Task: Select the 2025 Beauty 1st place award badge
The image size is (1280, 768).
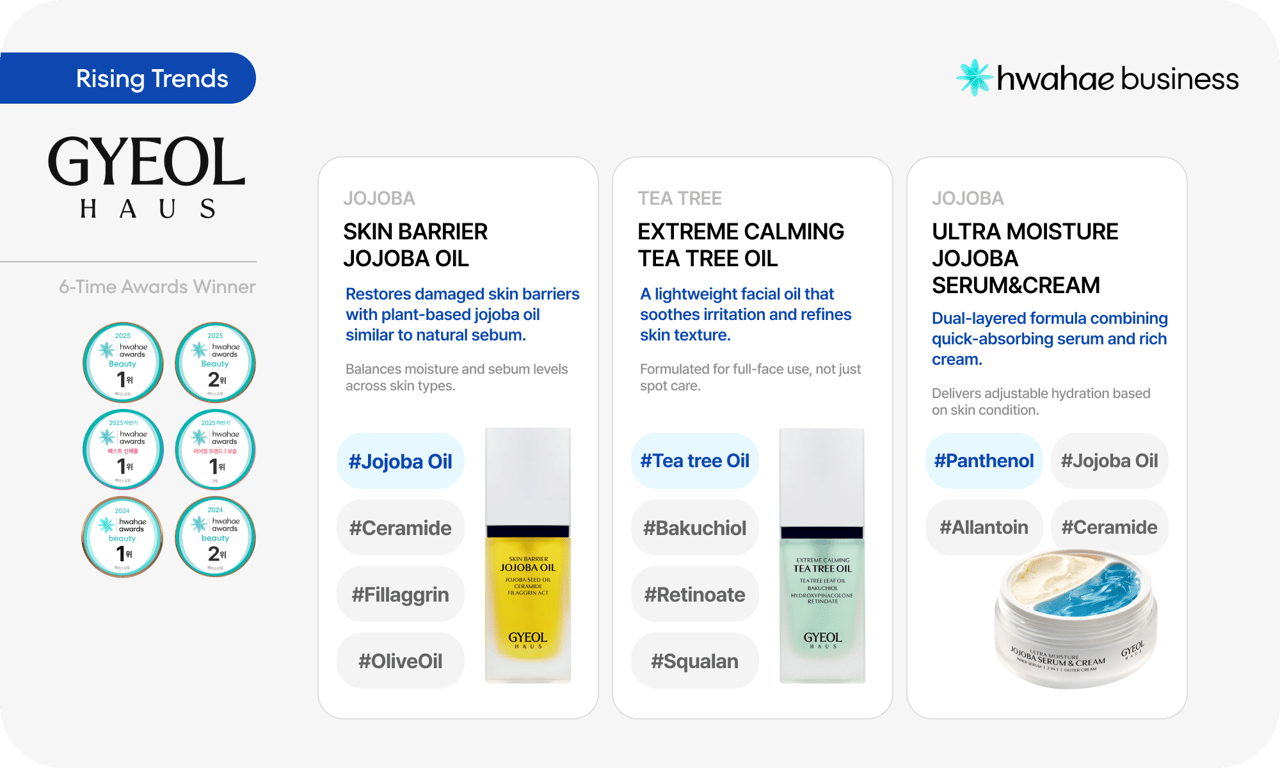Action: [123, 363]
